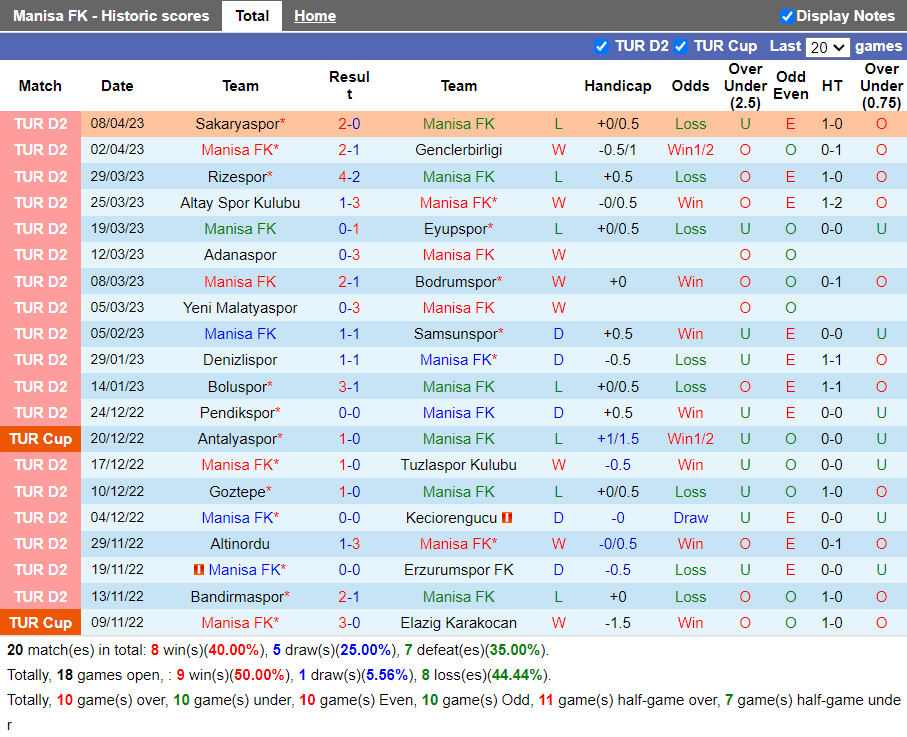This screenshot has height=737, width=907.
Task: Disable the TUR Cup filter checkbox
Action: (680, 46)
